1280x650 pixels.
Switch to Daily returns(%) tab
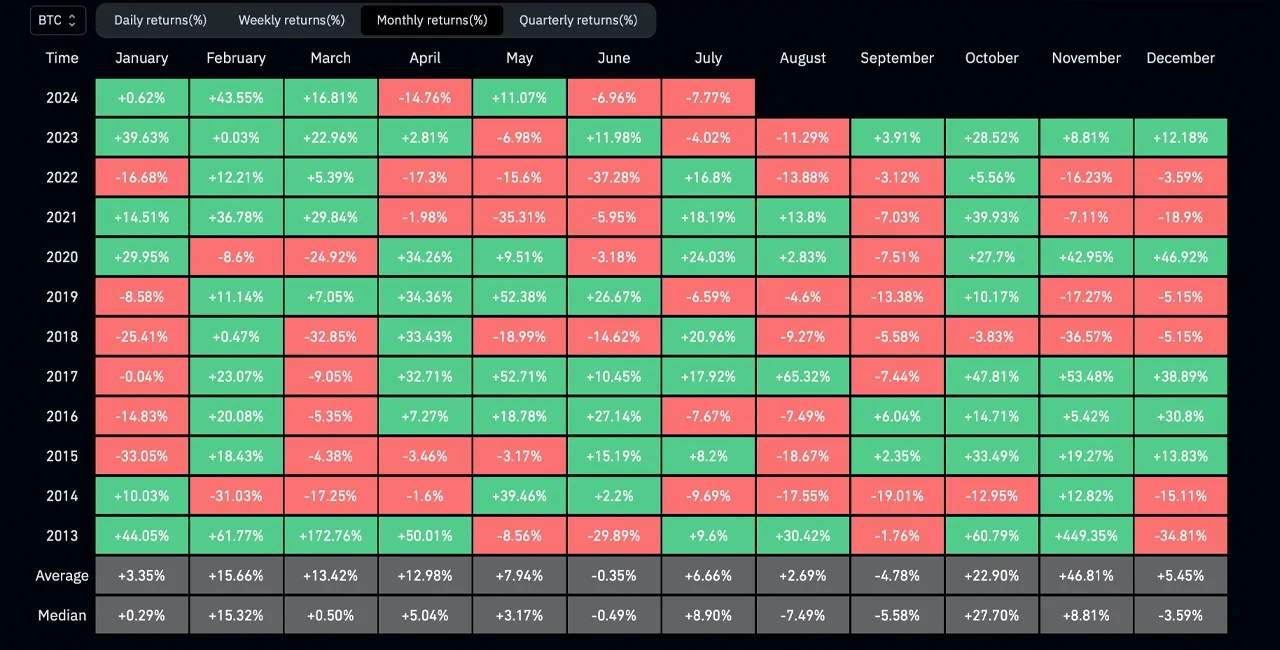(x=160, y=20)
